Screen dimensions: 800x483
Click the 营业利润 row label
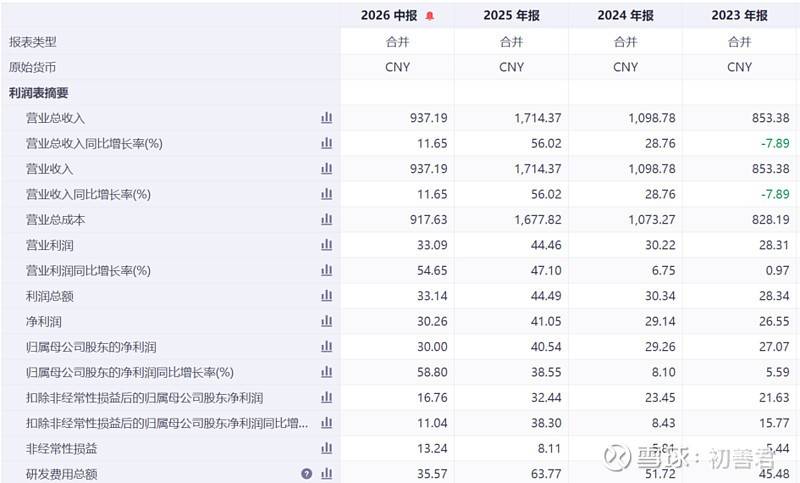[x=49, y=245]
